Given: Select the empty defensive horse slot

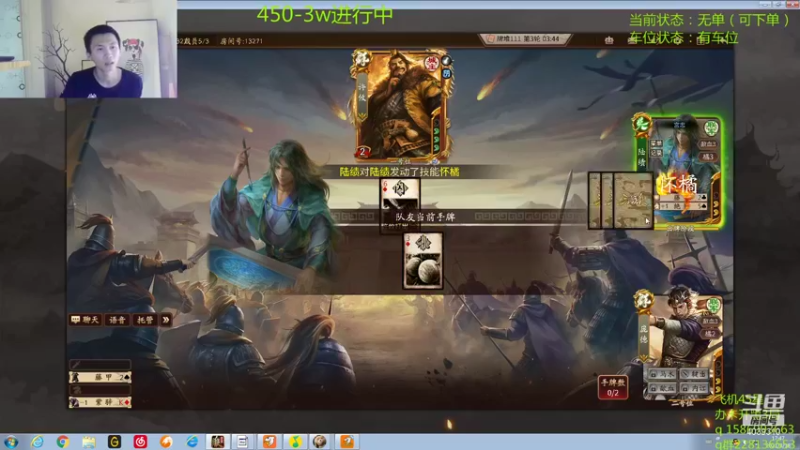Looking at the screenshot, I should [100, 390].
